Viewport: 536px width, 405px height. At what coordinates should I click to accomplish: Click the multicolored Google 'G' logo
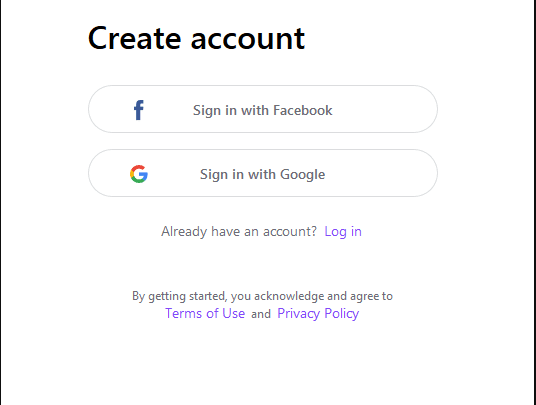point(139,174)
